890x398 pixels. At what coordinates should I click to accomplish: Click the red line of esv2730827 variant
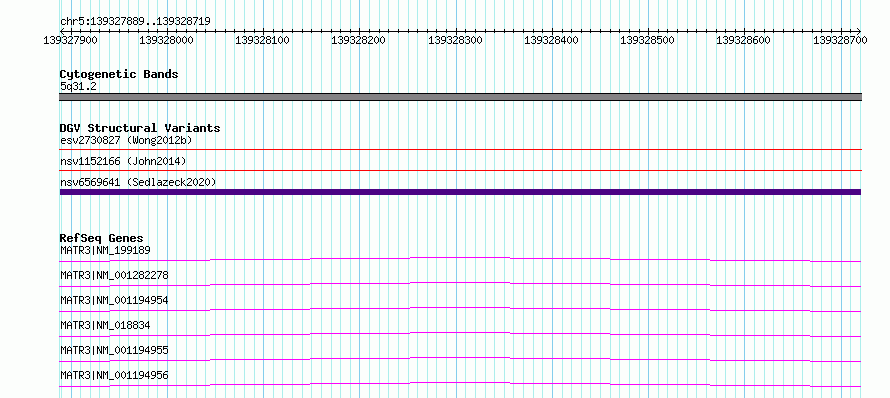coord(460,149)
